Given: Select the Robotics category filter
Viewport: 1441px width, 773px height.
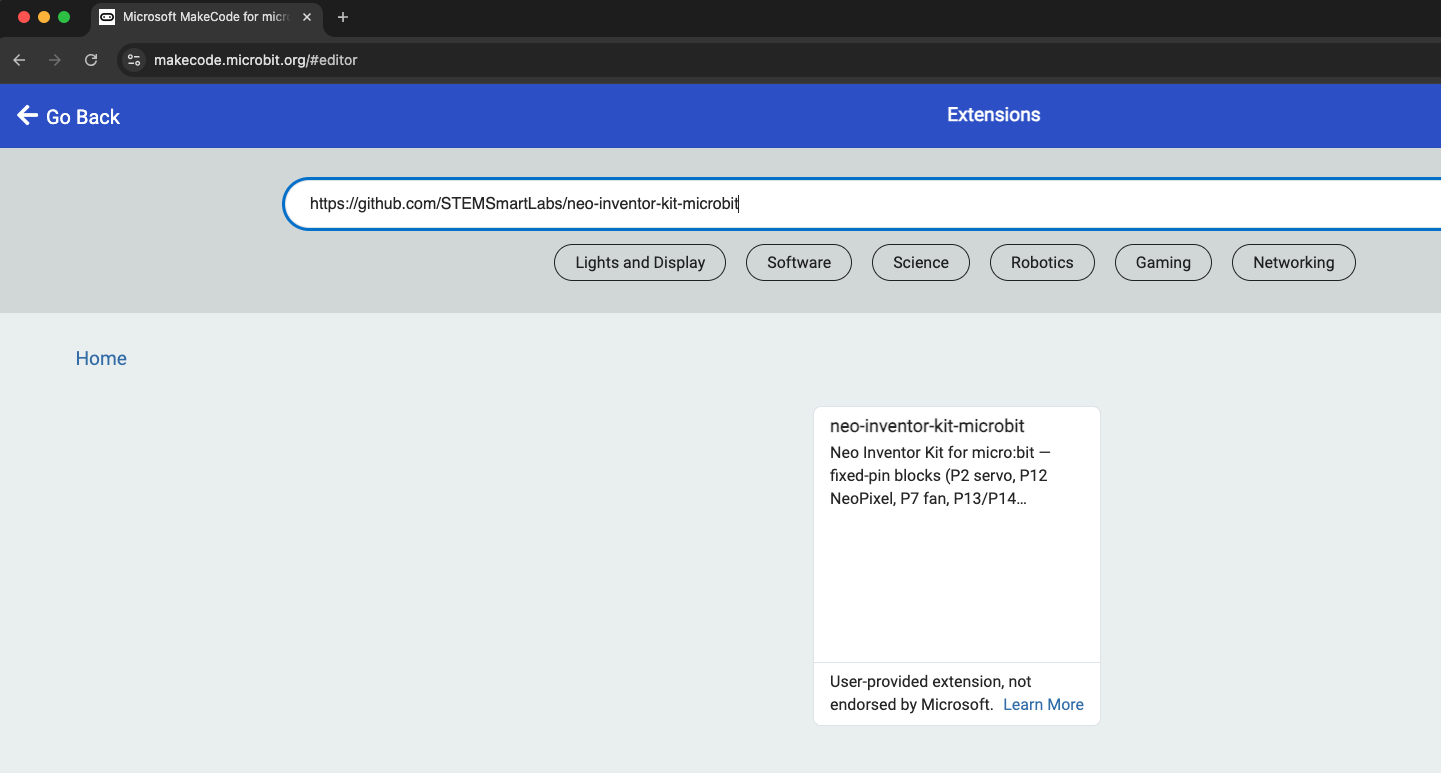Looking at the screenshot, I should [1042, 262].
